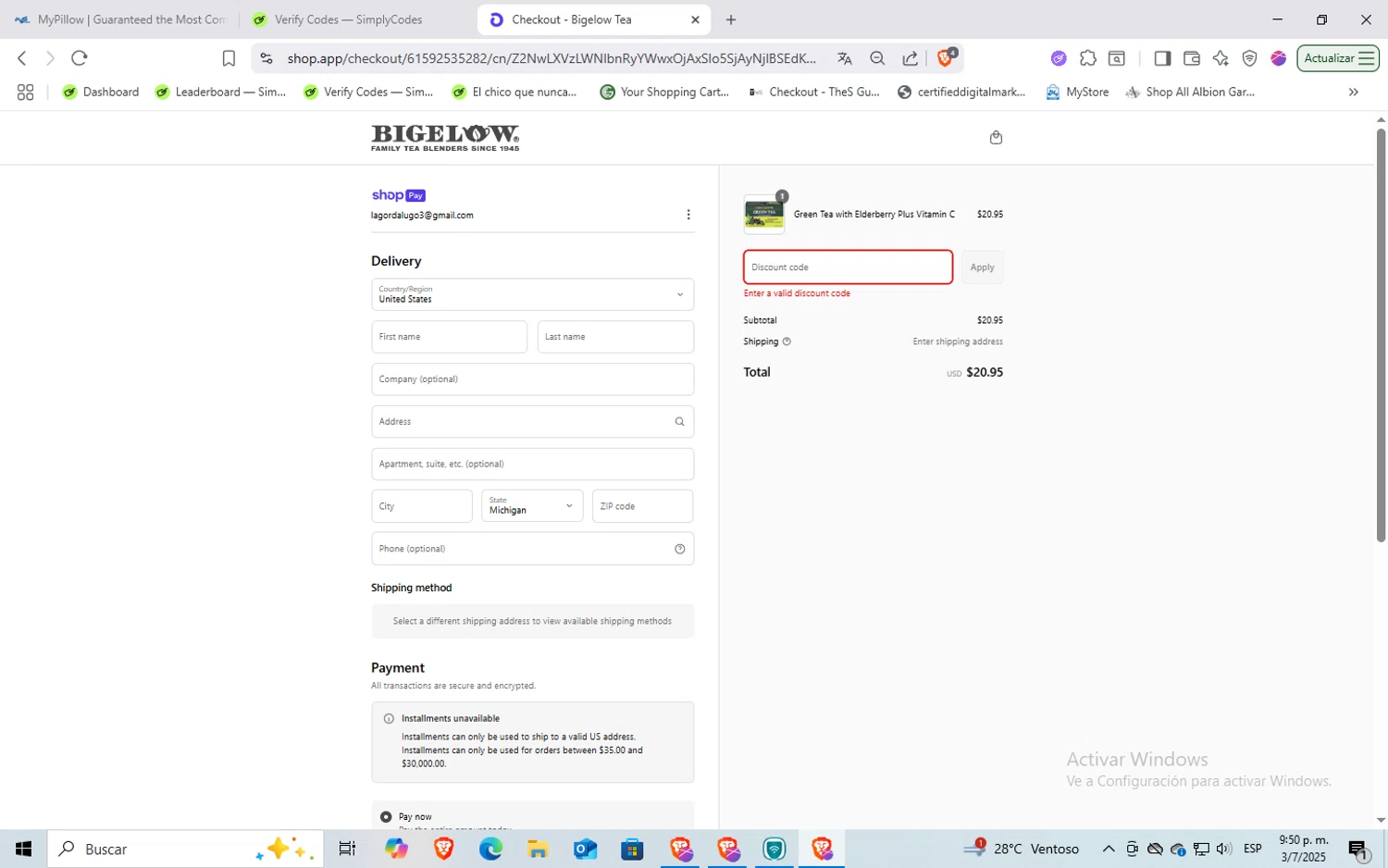1388x868 pixels.
Task: Click the Company (optional) field
Action: [x=532, y=379]
